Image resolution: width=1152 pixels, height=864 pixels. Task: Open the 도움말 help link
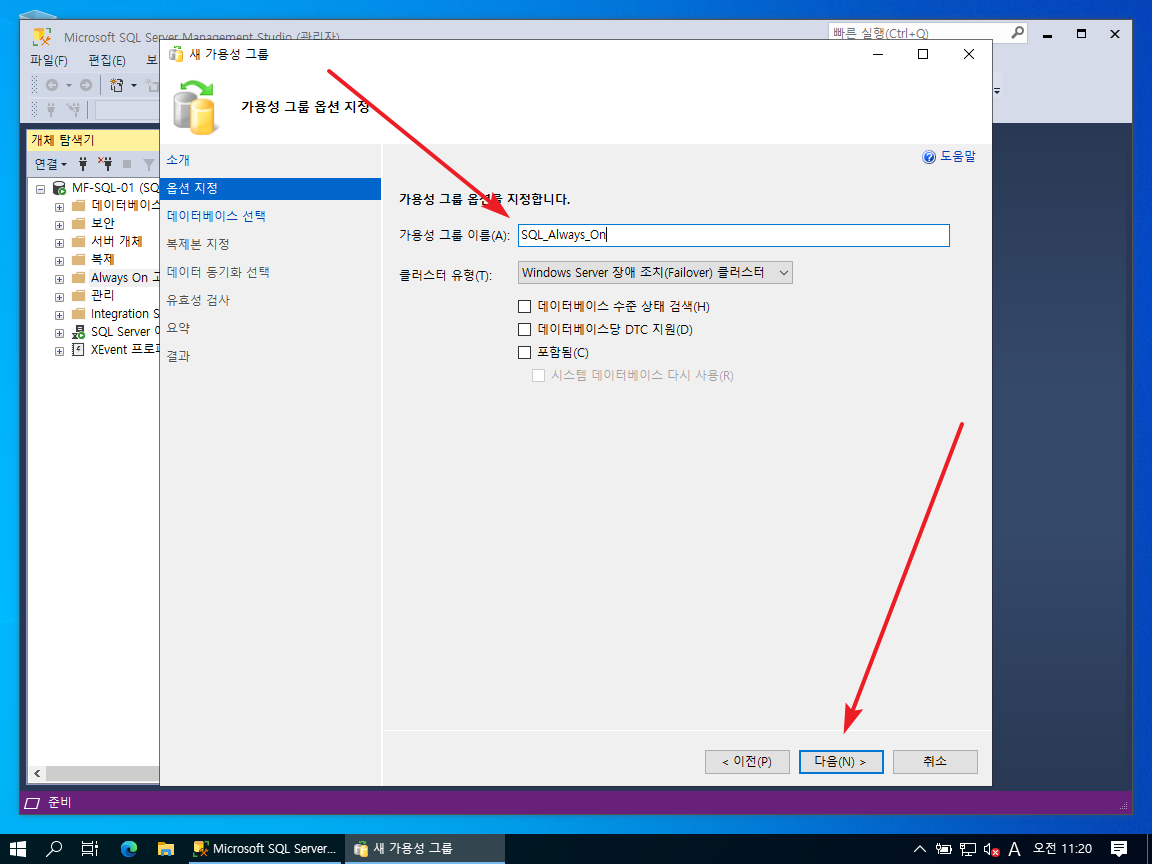pos(957,156)
